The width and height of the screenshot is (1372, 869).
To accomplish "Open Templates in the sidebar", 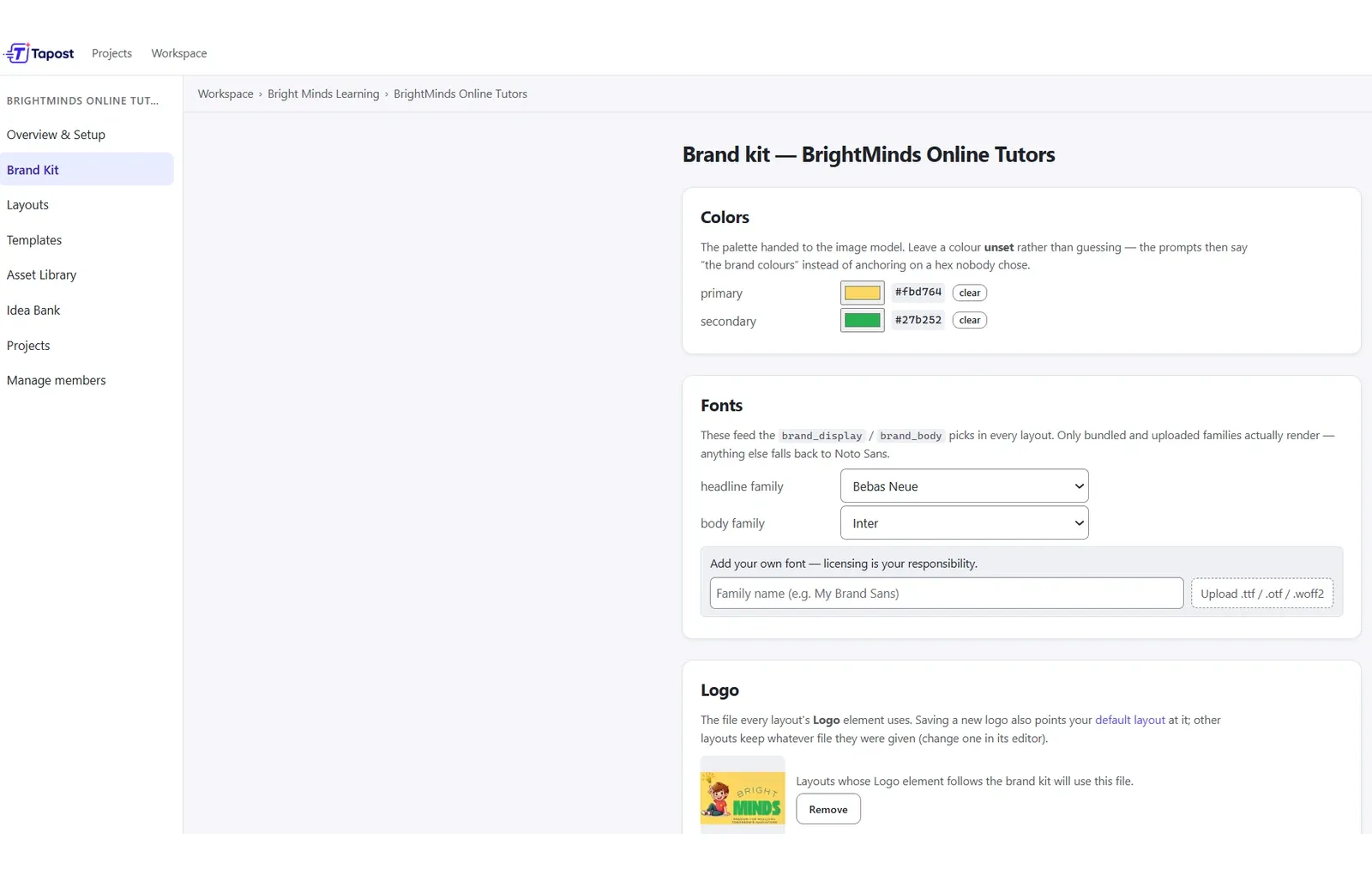I will [34, 240].
